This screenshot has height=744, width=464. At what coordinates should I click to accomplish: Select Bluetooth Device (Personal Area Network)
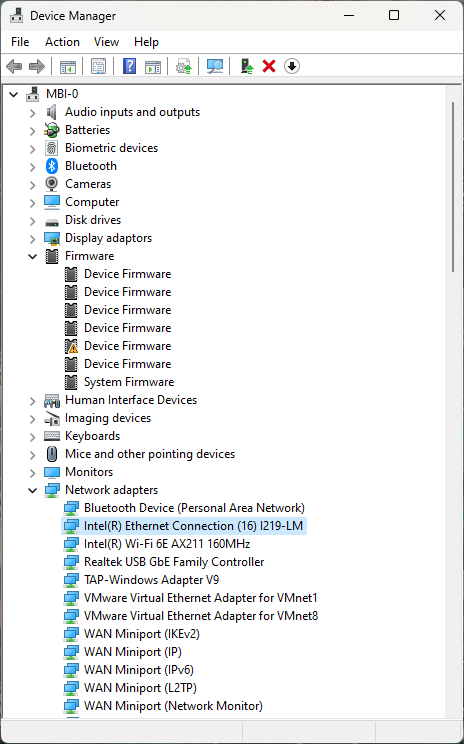[194, 508]
